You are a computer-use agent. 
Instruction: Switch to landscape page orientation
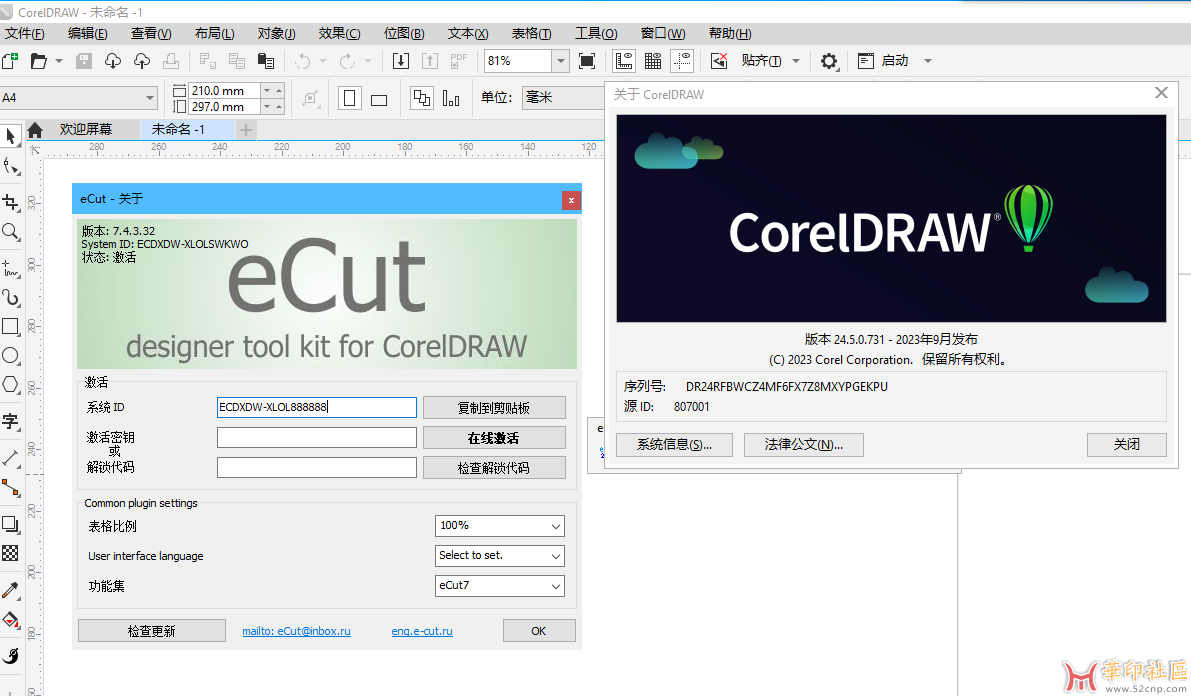point(379,100)
